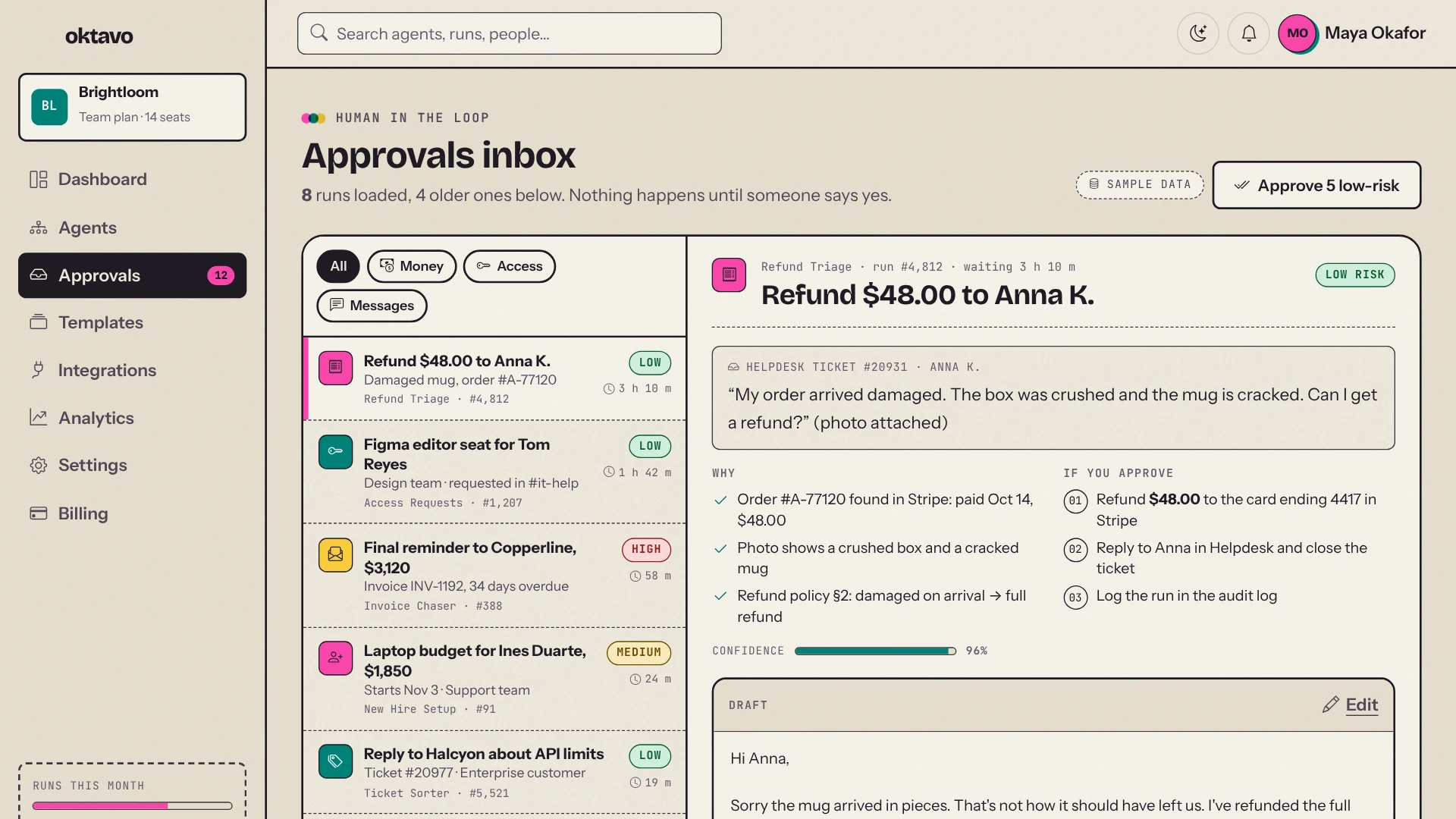Click the Maya Okafor user name
Screen dimensions: 1456x819
tap(1375, 33)
